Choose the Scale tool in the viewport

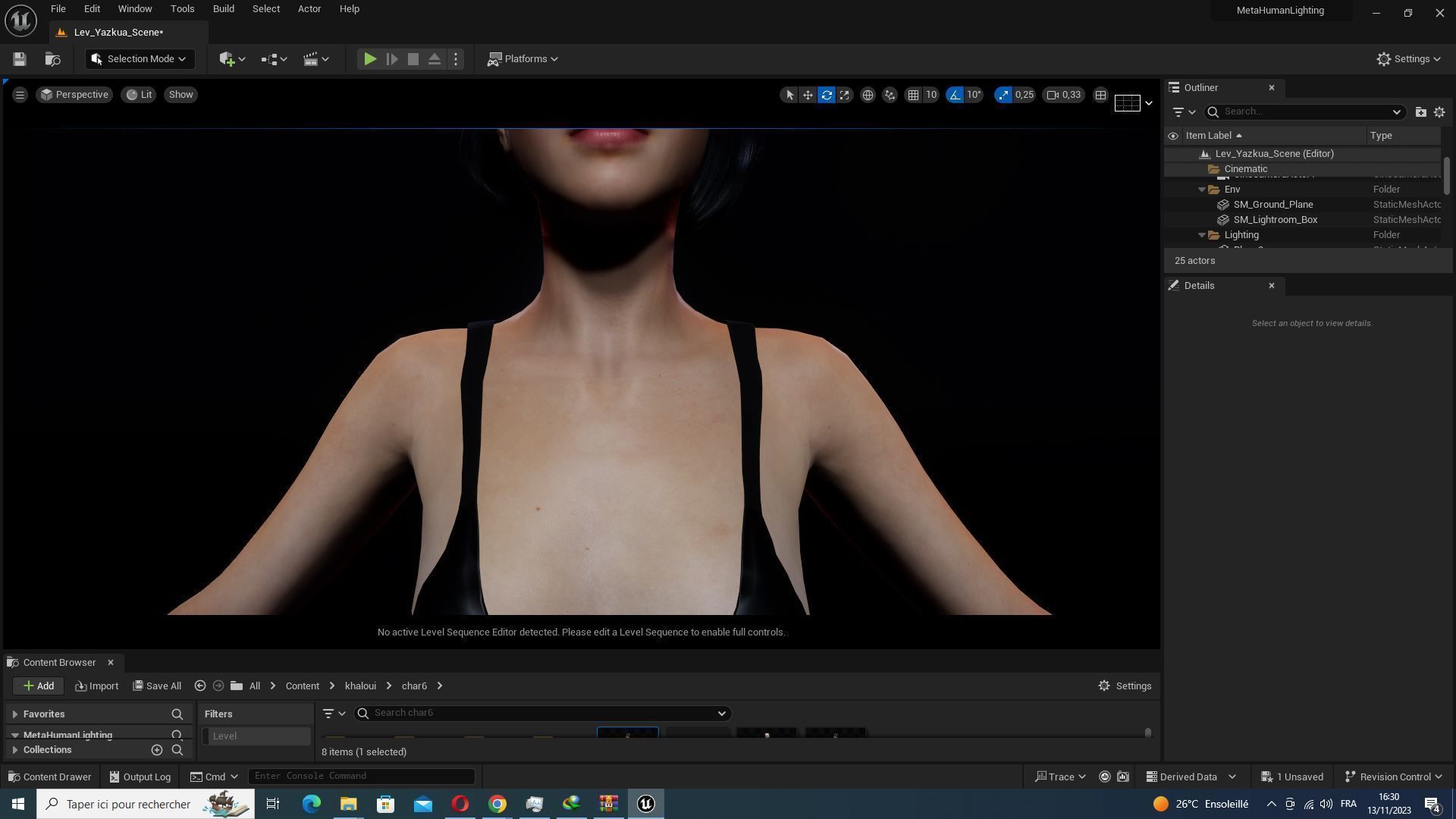pos(845,95)
